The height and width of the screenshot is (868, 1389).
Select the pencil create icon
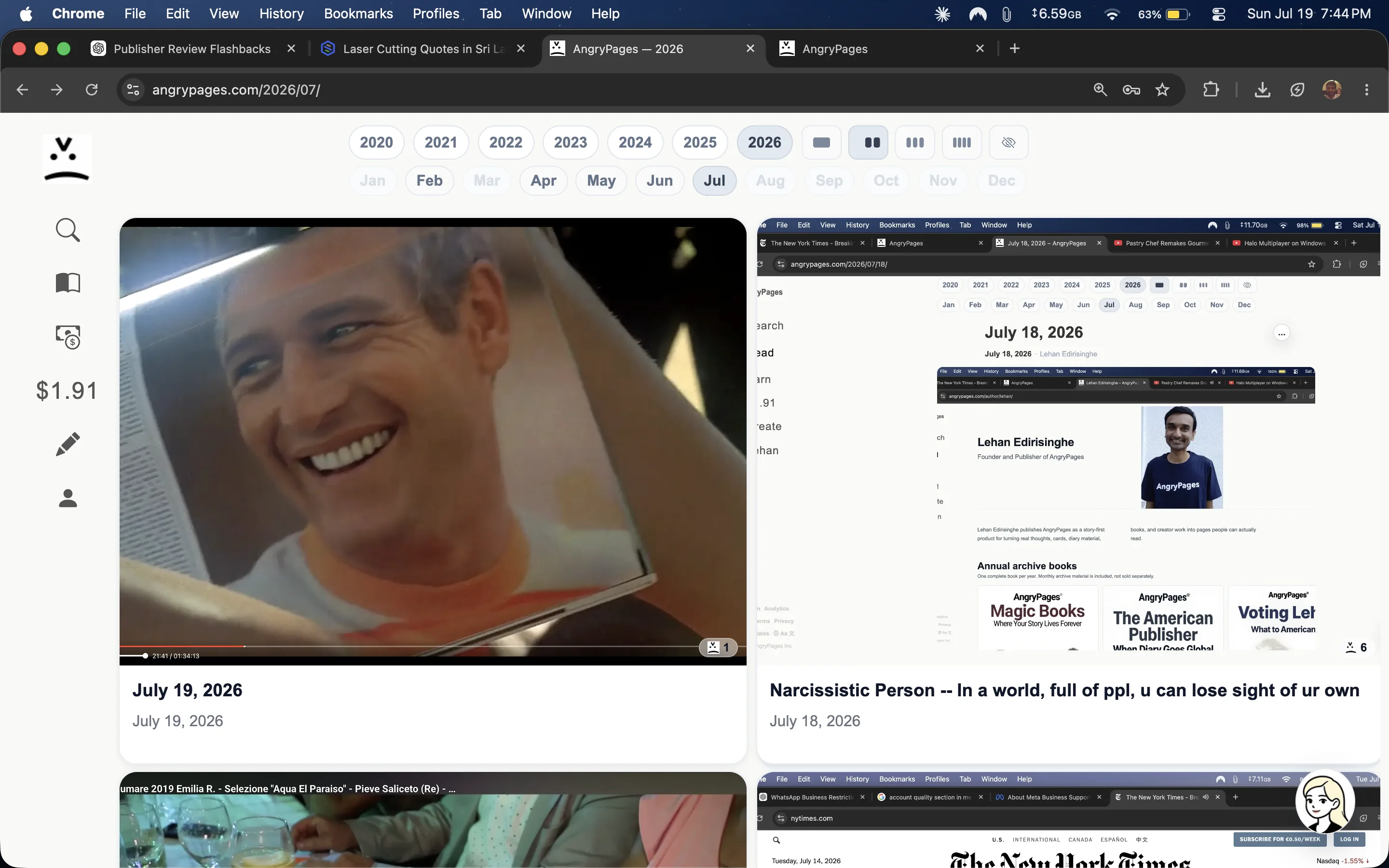click(x=68, y=444)
